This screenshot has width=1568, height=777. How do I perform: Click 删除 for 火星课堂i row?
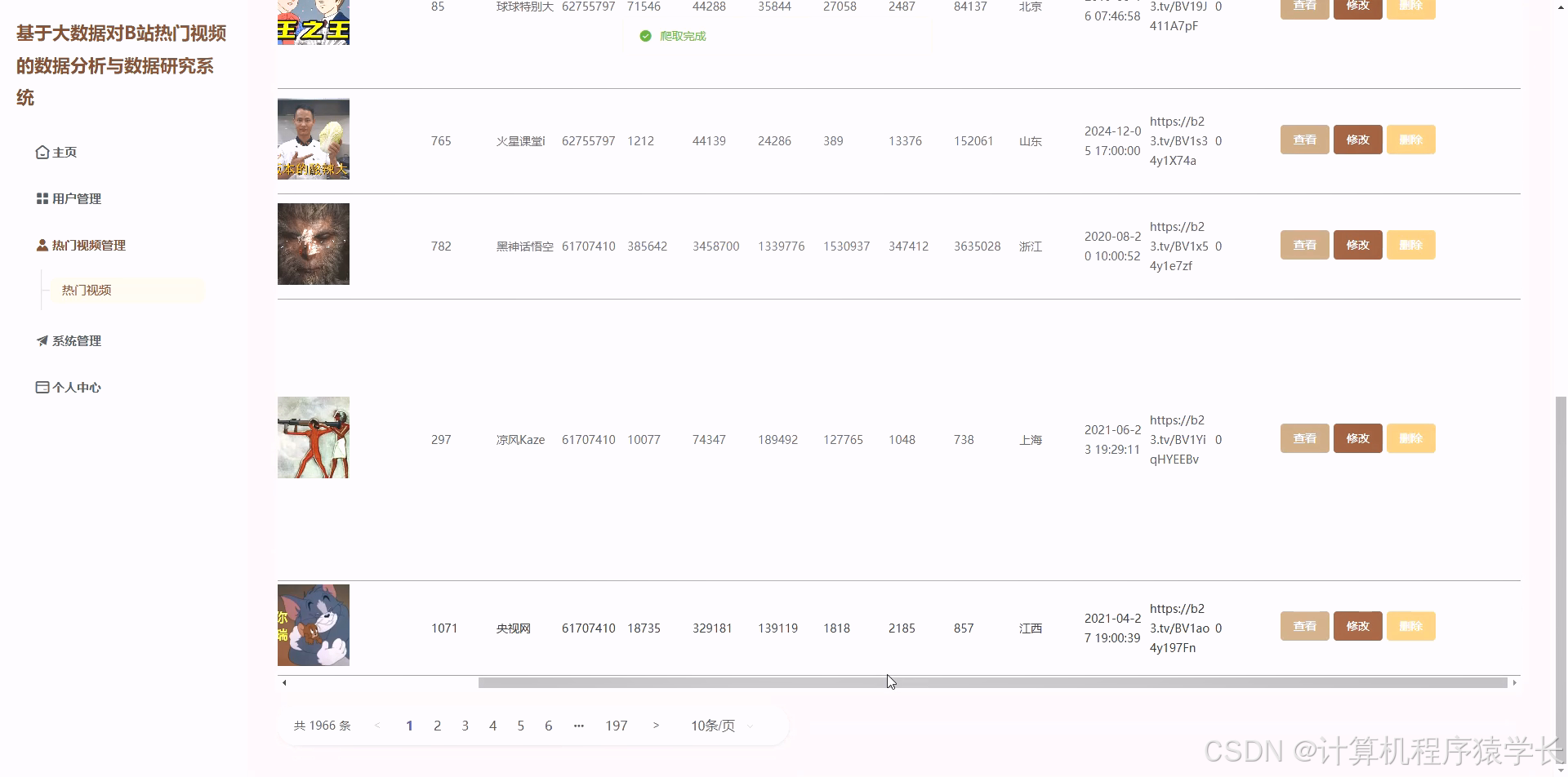click(x=1410, y=140)
